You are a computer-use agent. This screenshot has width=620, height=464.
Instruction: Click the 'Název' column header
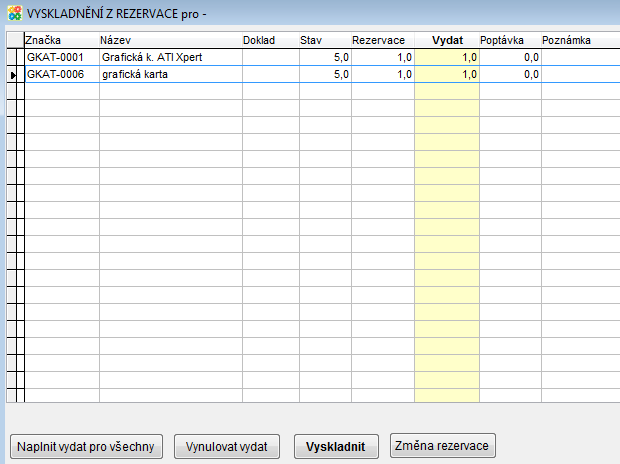[170, 40]
